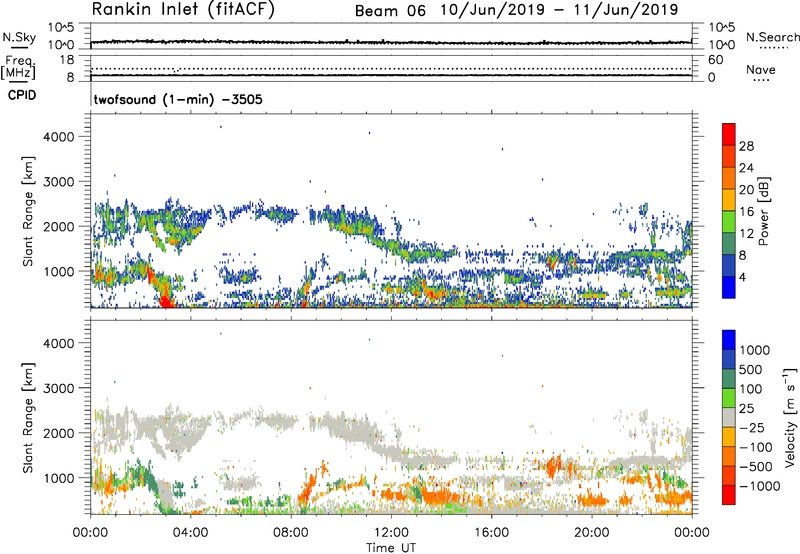Screen dimensions: 800x554
Task: Click the '-1000' tick on the Velocity scale
Action: [759, 486]
